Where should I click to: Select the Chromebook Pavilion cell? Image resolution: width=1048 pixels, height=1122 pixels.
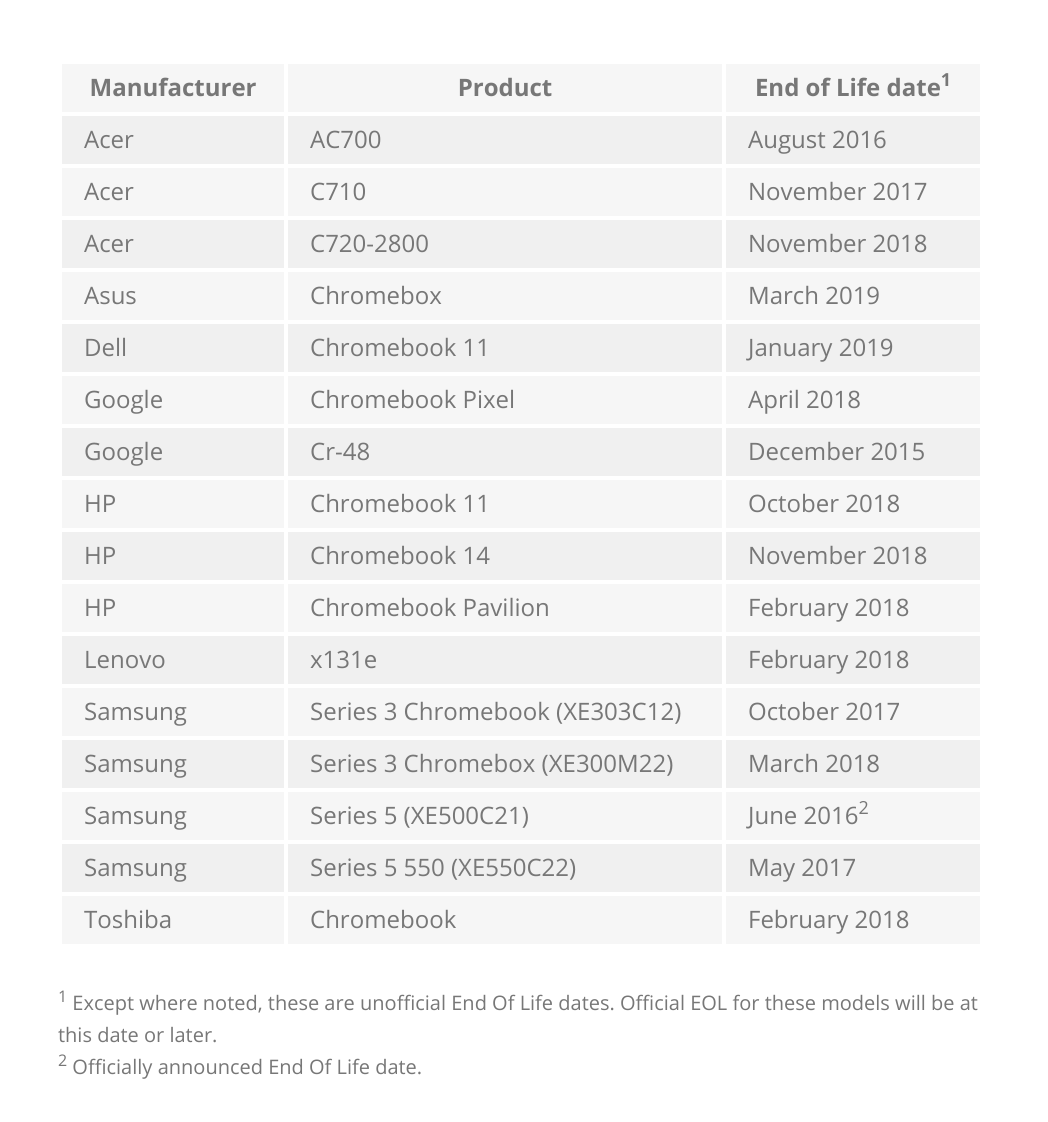coord(504,608)
